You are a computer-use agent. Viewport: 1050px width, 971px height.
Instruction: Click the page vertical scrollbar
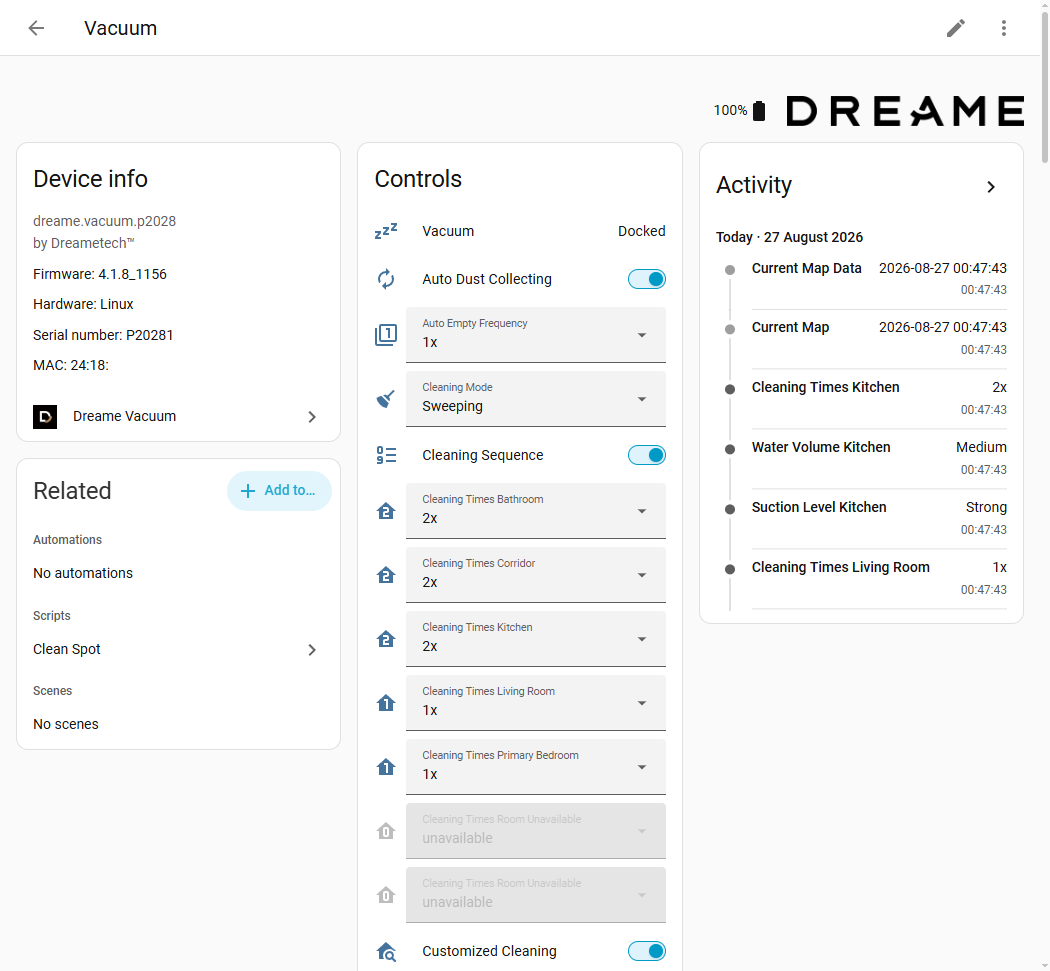click(1044, 87)
